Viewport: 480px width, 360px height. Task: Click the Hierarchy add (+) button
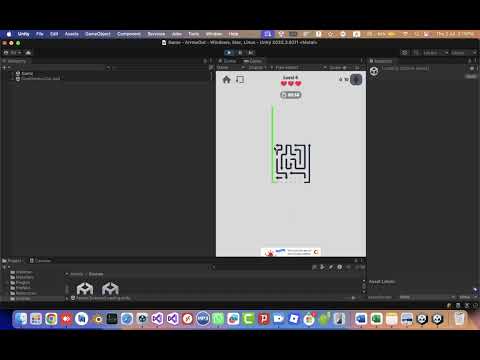click(x=5, y=68)
